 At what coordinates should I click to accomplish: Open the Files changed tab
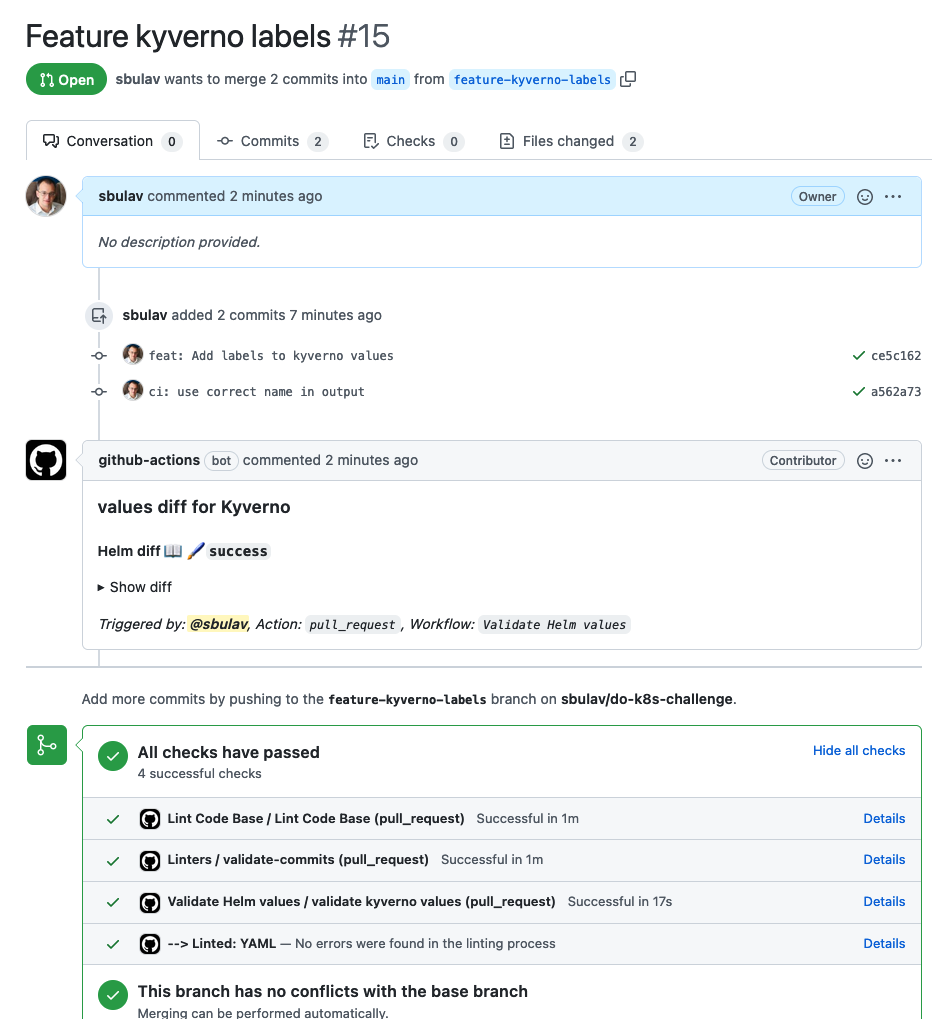[571, 141]
